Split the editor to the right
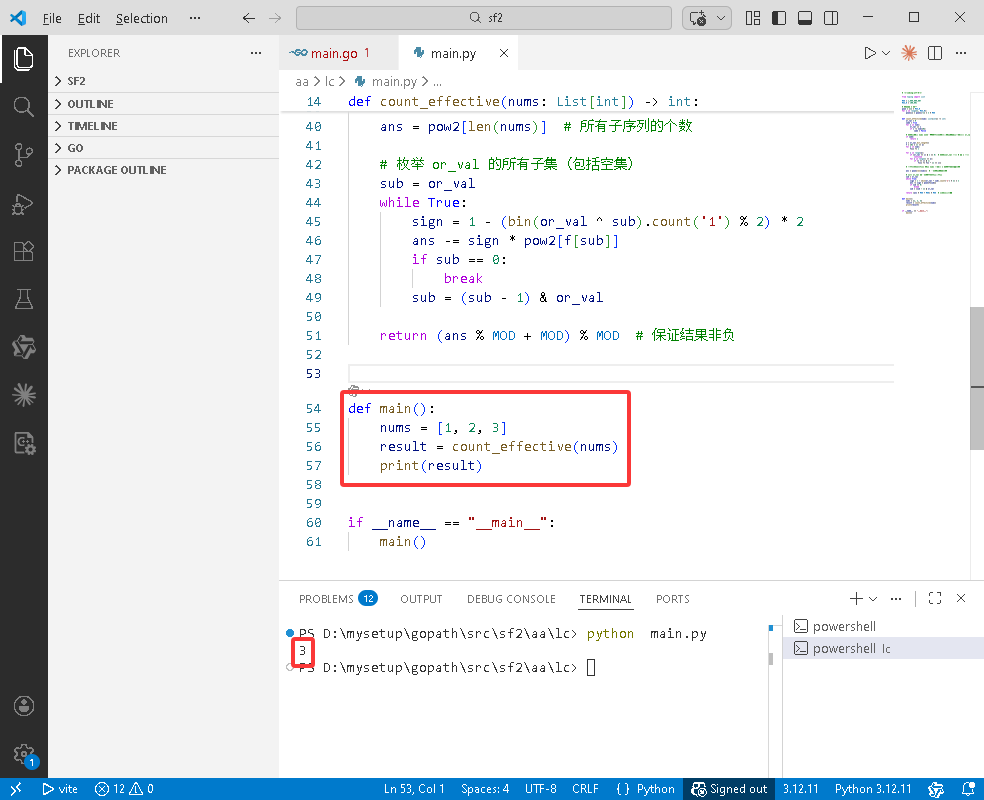 935,53
